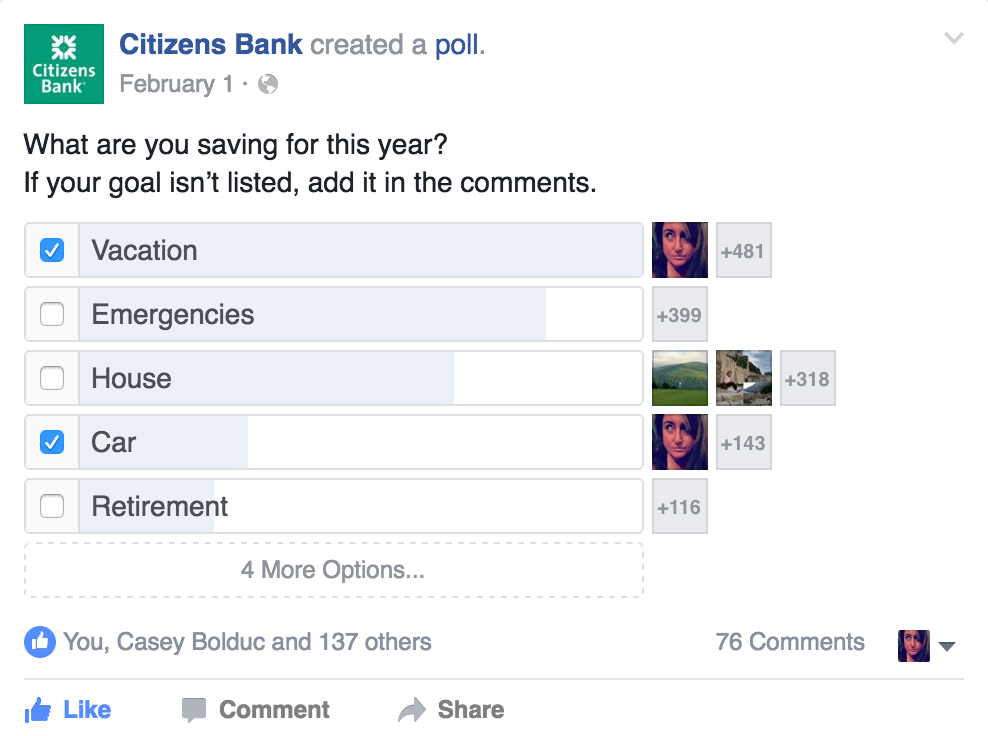Check the Retirement poll option
The image size is (988, 736).
coord(52,506)
